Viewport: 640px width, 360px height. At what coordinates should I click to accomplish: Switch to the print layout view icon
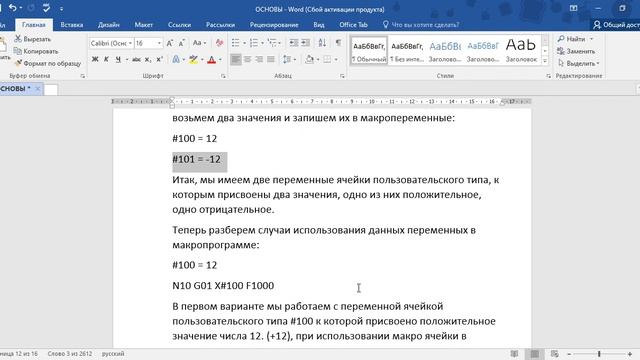(x=534, y=354)
